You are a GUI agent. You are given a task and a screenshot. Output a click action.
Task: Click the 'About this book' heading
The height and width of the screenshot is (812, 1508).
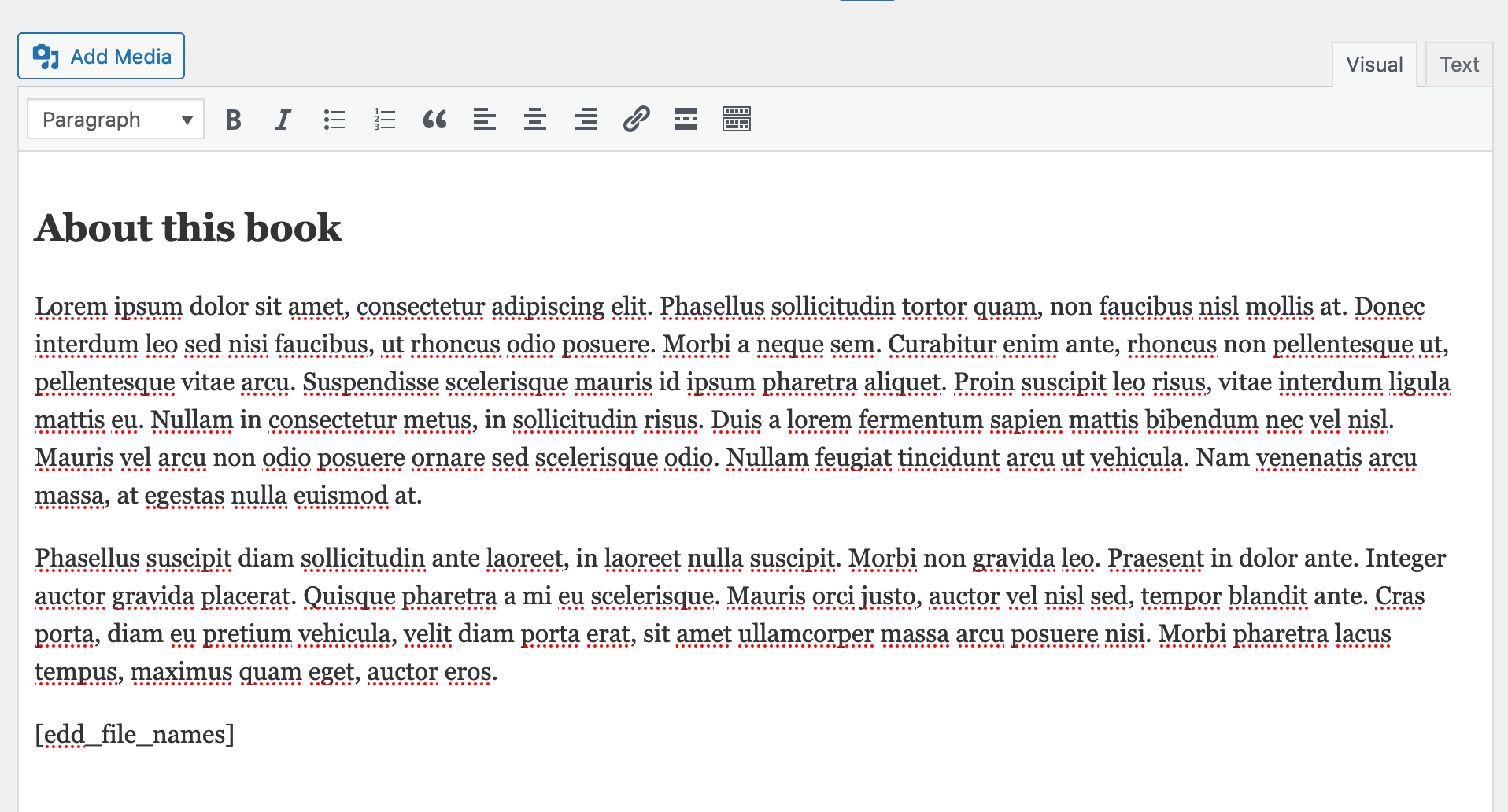click(188, 228)
